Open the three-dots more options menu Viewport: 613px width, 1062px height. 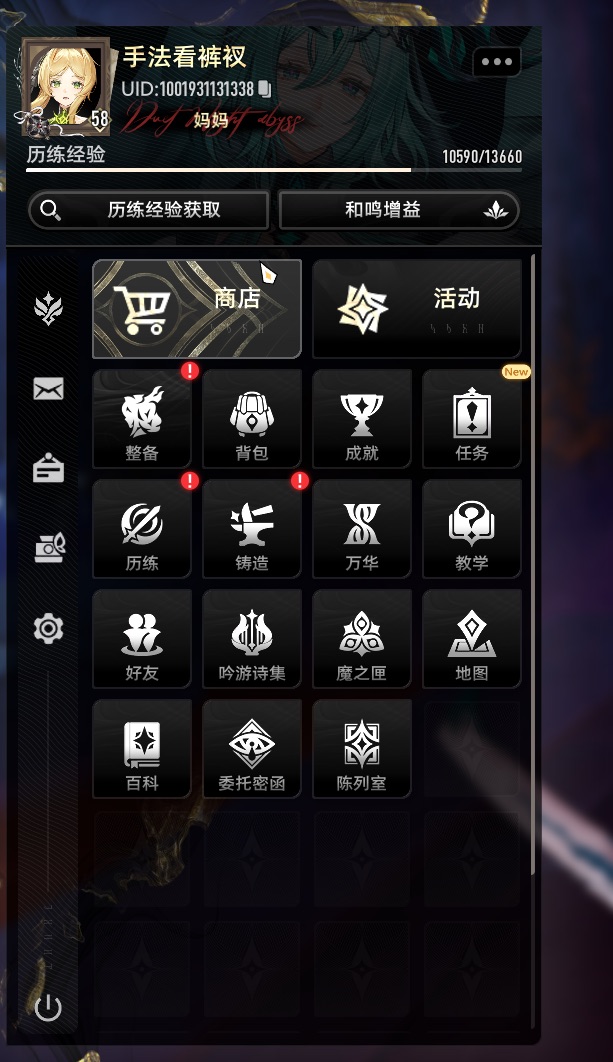click(496, 62)
